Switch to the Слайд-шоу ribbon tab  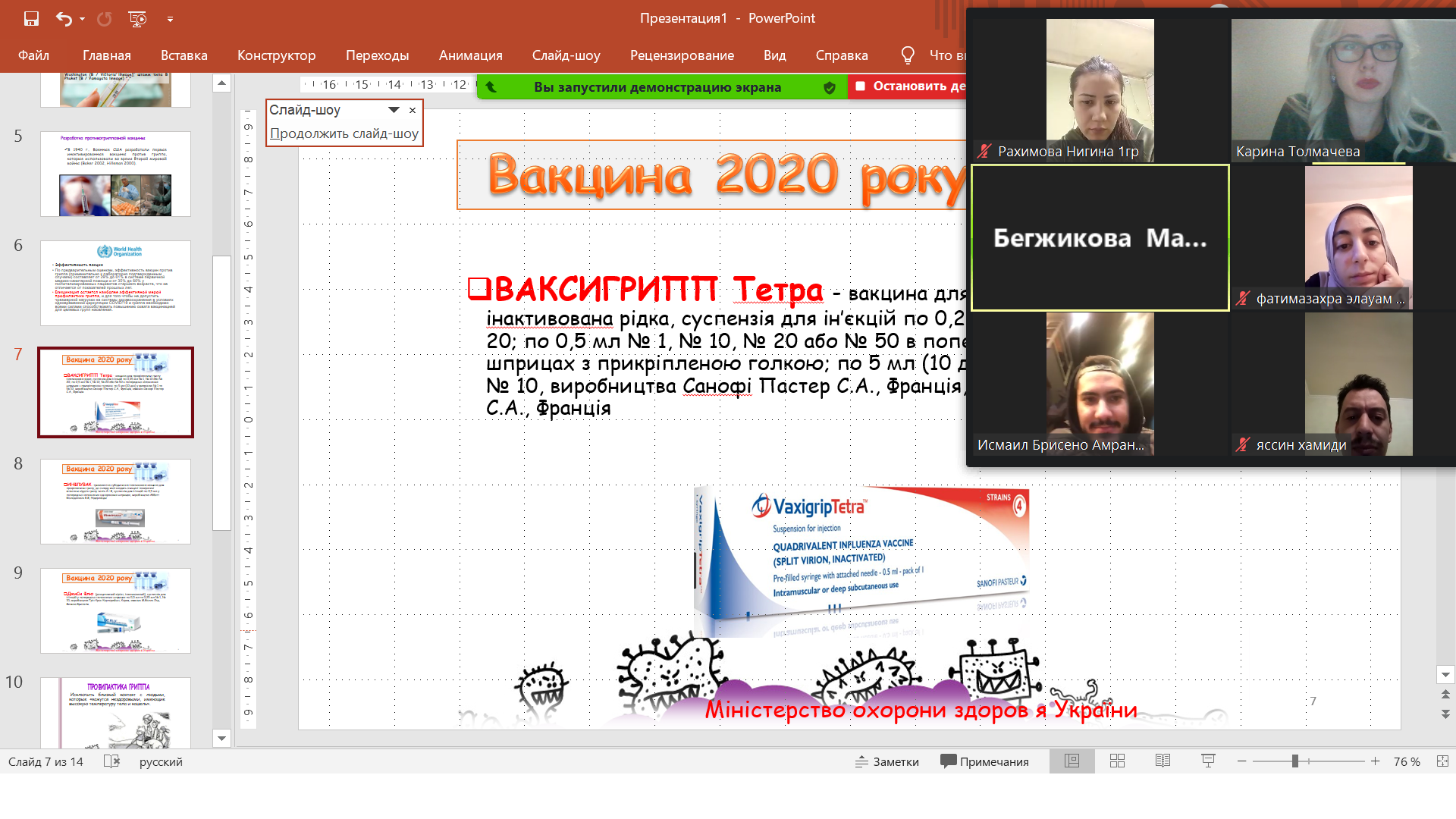[x=566, y=55]
